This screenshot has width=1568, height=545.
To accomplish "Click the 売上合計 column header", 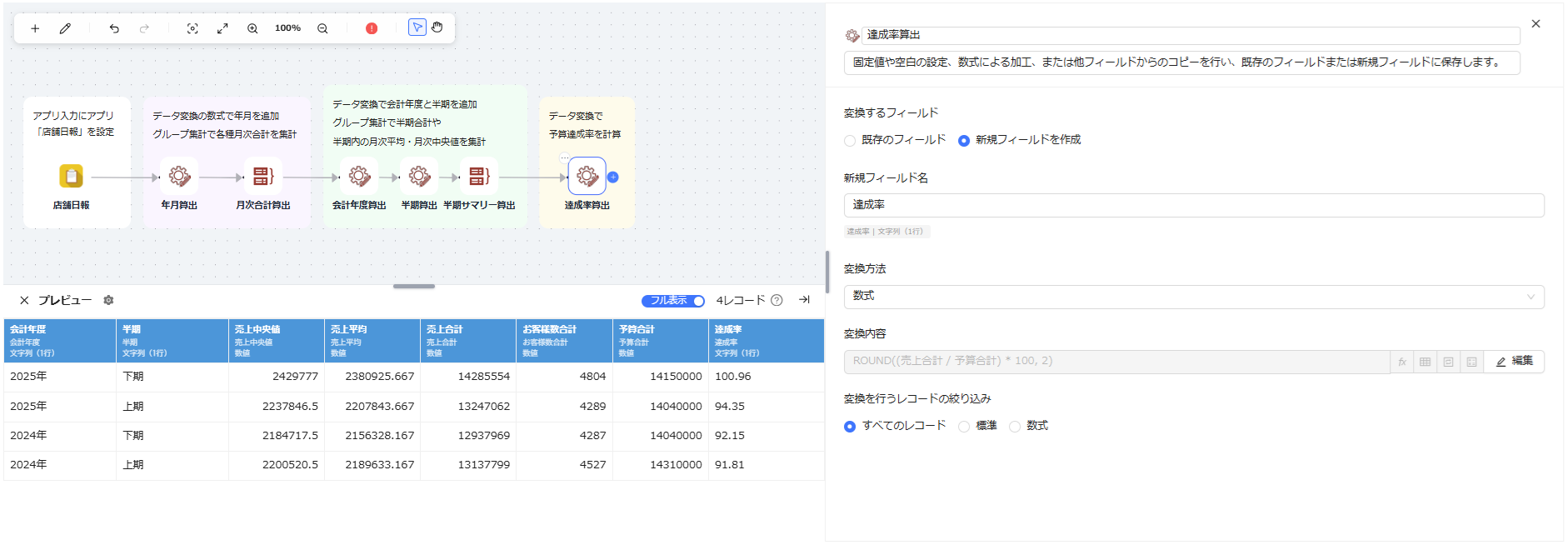I will coord(468,341).
